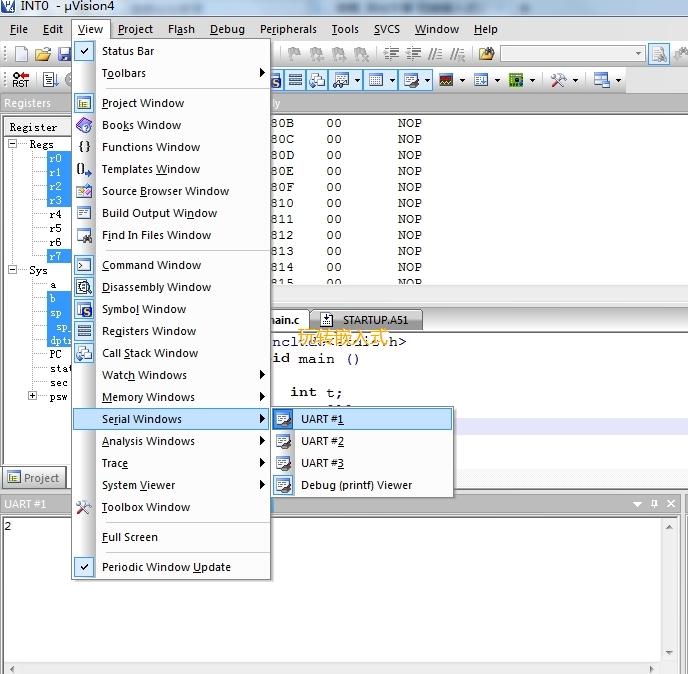Open UART #1 panel options arrow
The image size is (688, 674).
click(x=638, y=504)
